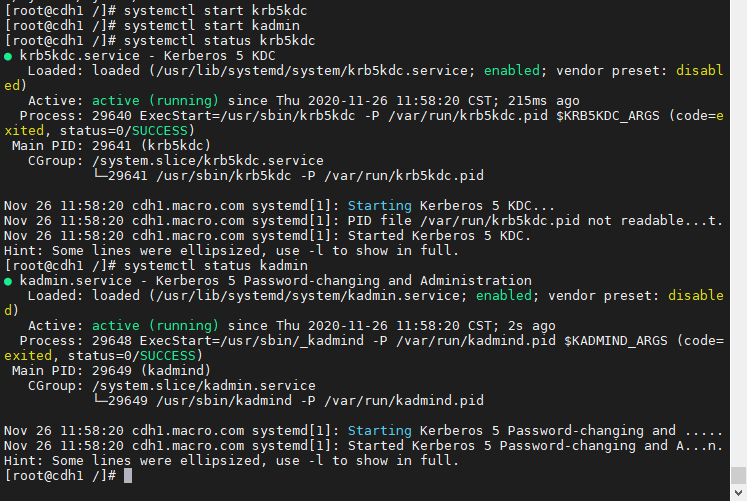Click the scrollbar thumb at bottom right

[738, 475]
